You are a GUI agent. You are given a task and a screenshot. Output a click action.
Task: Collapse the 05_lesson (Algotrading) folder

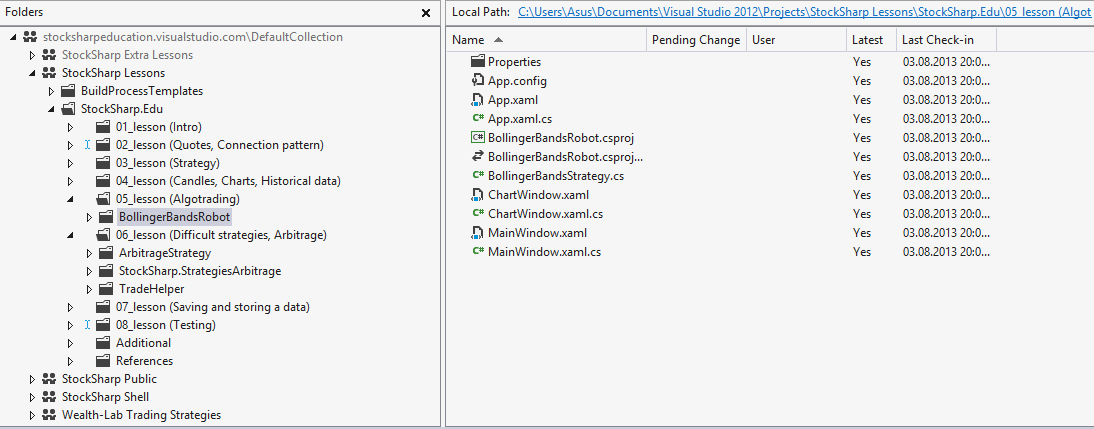coord(70,200)
